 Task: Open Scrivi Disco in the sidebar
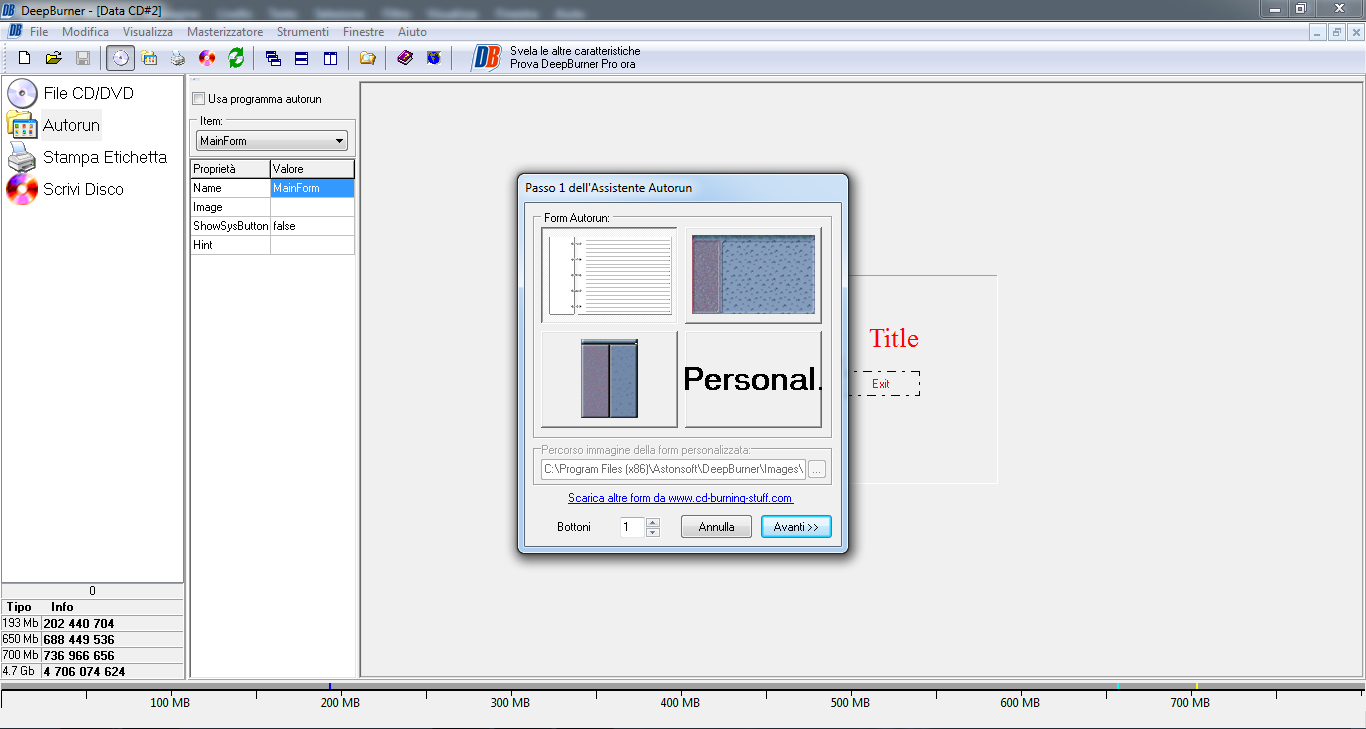tap(83, 189)
